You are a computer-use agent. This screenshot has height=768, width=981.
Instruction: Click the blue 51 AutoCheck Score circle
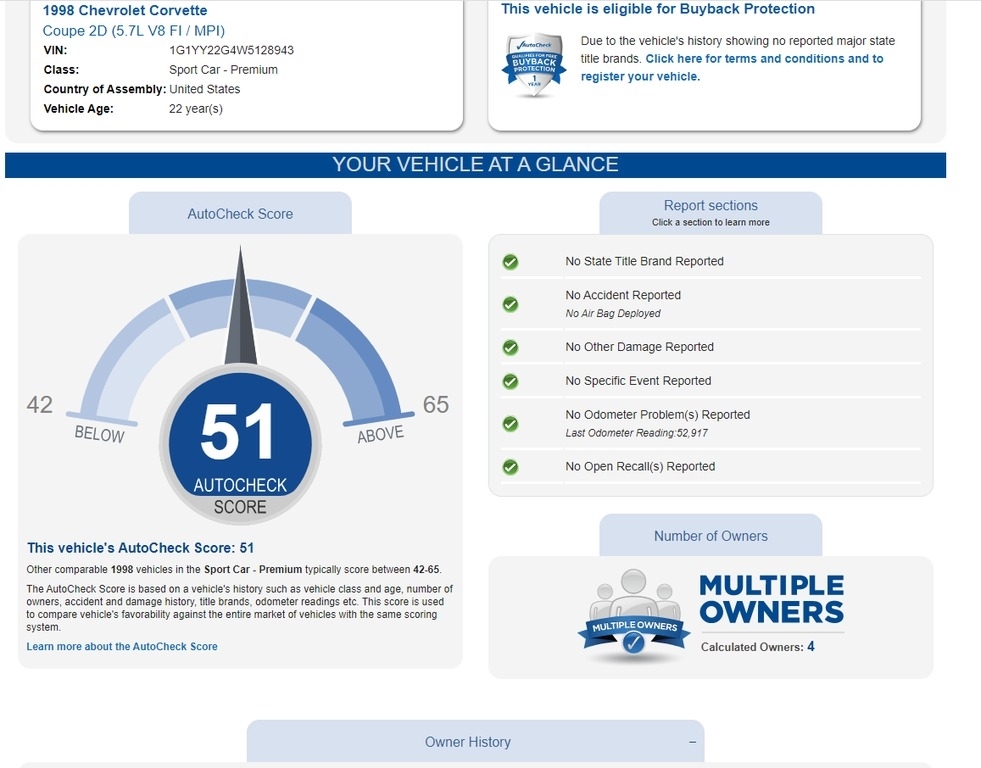(x=240, y=440)
